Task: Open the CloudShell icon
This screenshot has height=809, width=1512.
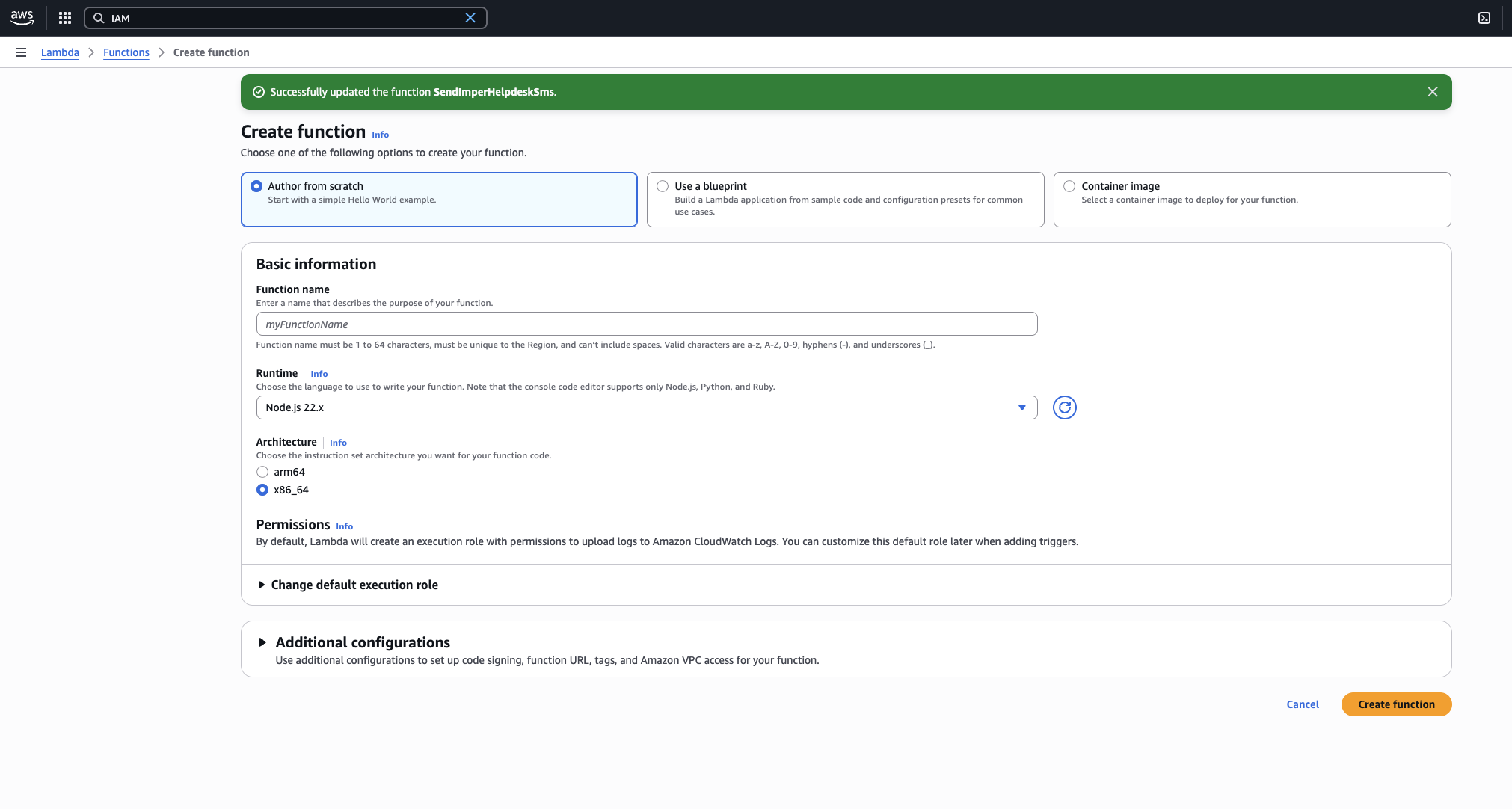Action: [1484, 18]
